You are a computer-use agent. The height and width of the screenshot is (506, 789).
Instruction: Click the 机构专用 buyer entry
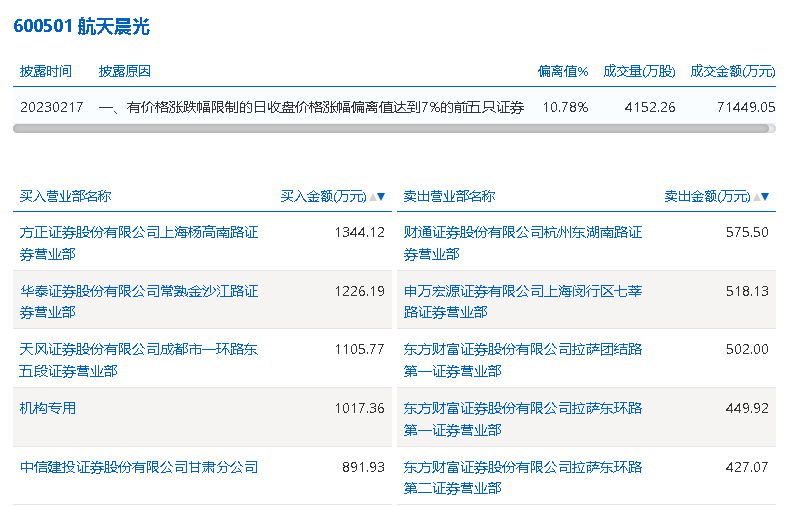click(x=48, y=408)
